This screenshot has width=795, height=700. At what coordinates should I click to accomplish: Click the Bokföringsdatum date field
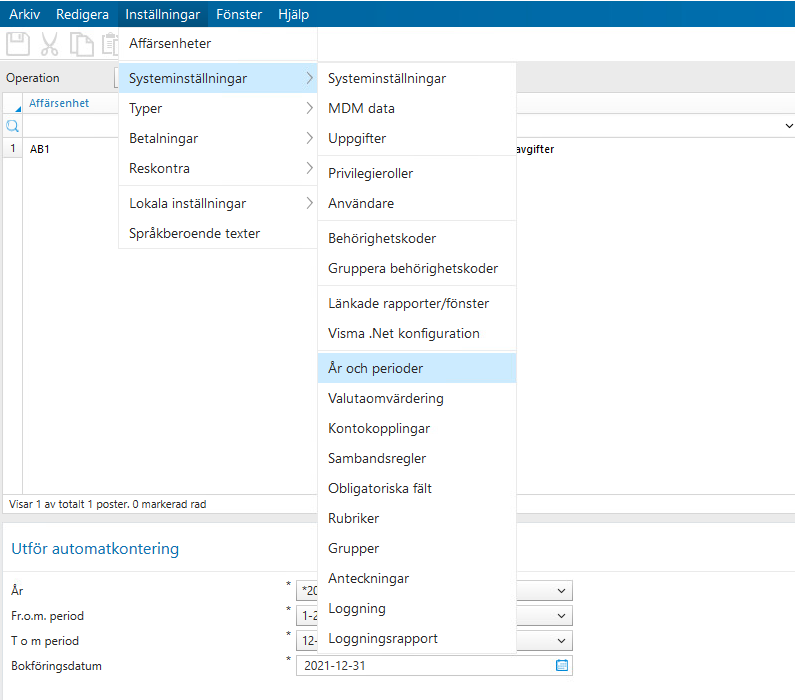(434, 665)
